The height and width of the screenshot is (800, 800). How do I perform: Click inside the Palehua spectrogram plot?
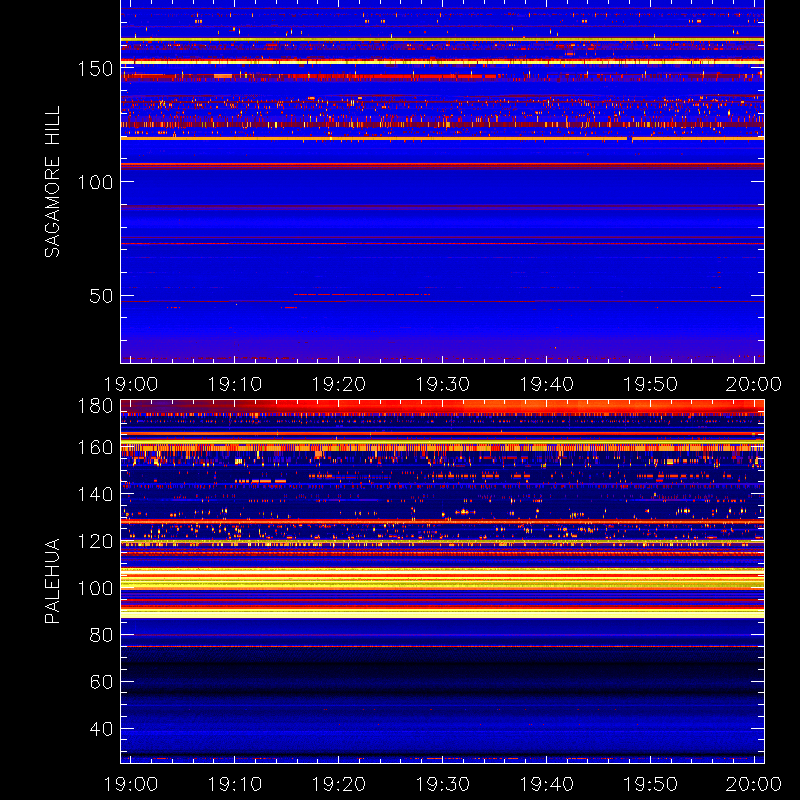(442, 581)
